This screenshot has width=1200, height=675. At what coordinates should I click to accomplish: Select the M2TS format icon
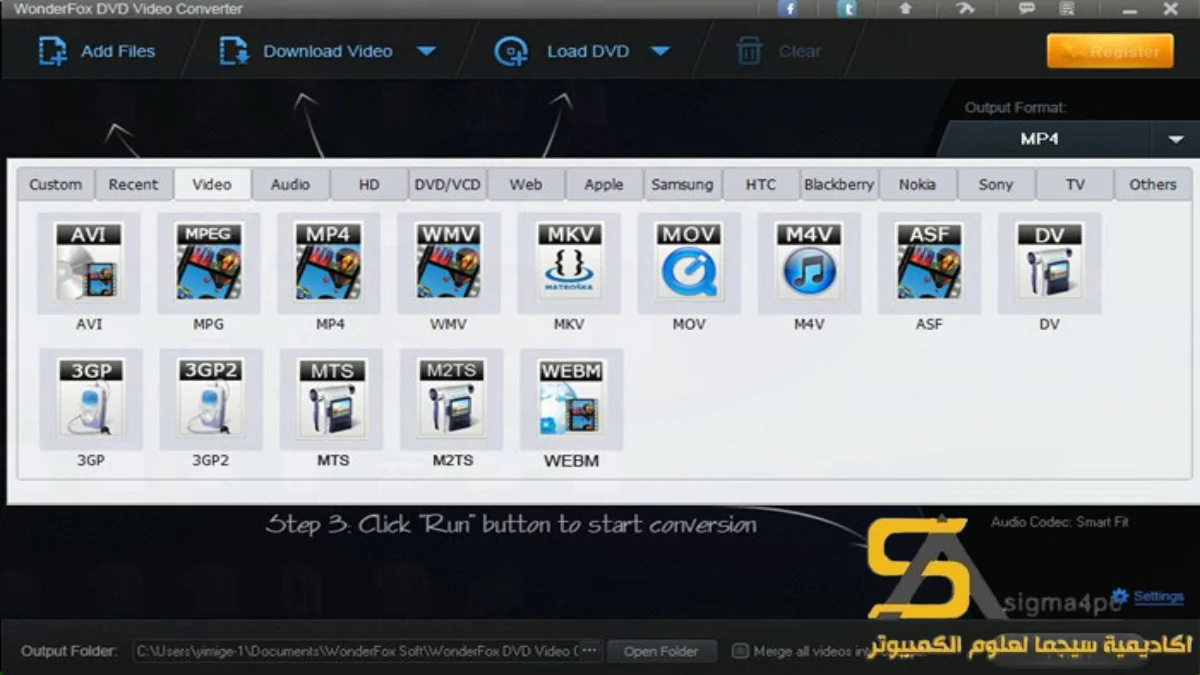tap(452, 399)
